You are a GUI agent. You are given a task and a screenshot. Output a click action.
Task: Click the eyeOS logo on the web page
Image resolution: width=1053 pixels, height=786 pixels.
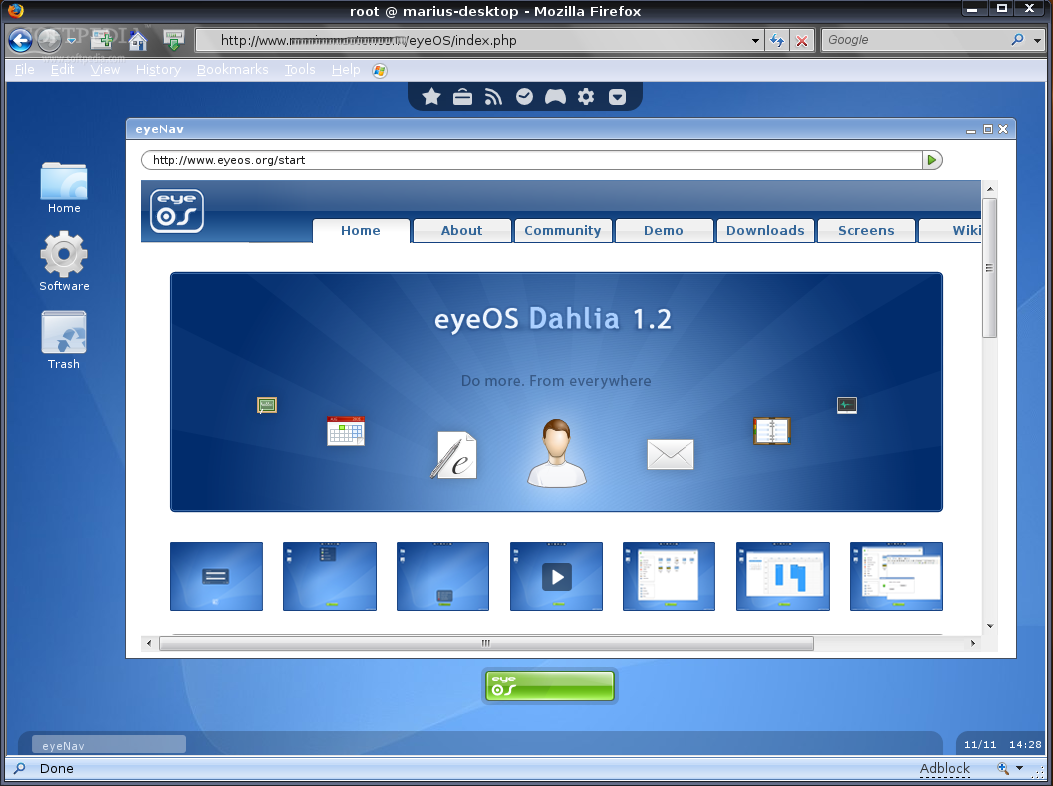pyautogui.click(x=177, y=211)
